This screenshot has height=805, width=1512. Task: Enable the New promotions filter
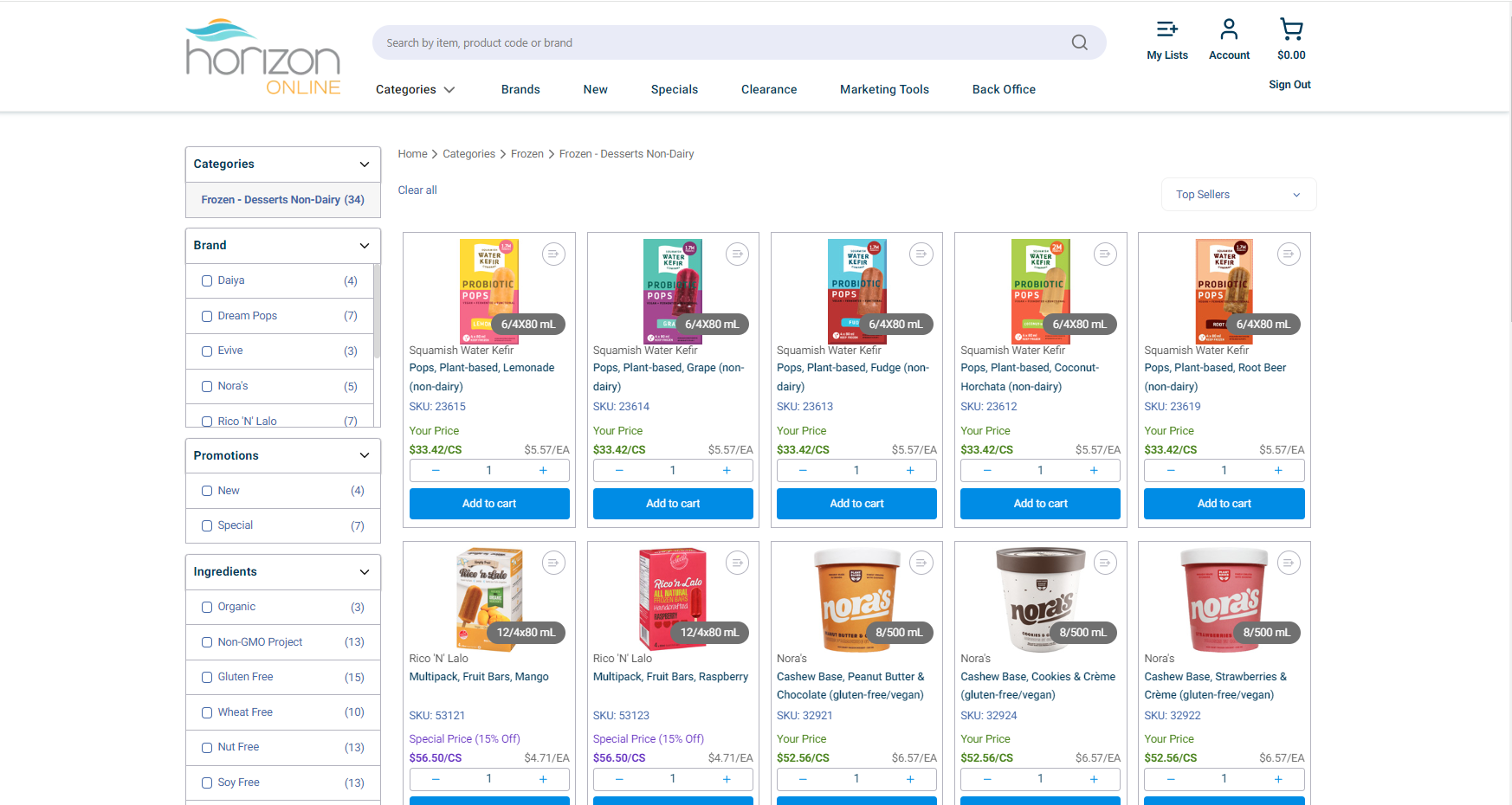(207, 491)
